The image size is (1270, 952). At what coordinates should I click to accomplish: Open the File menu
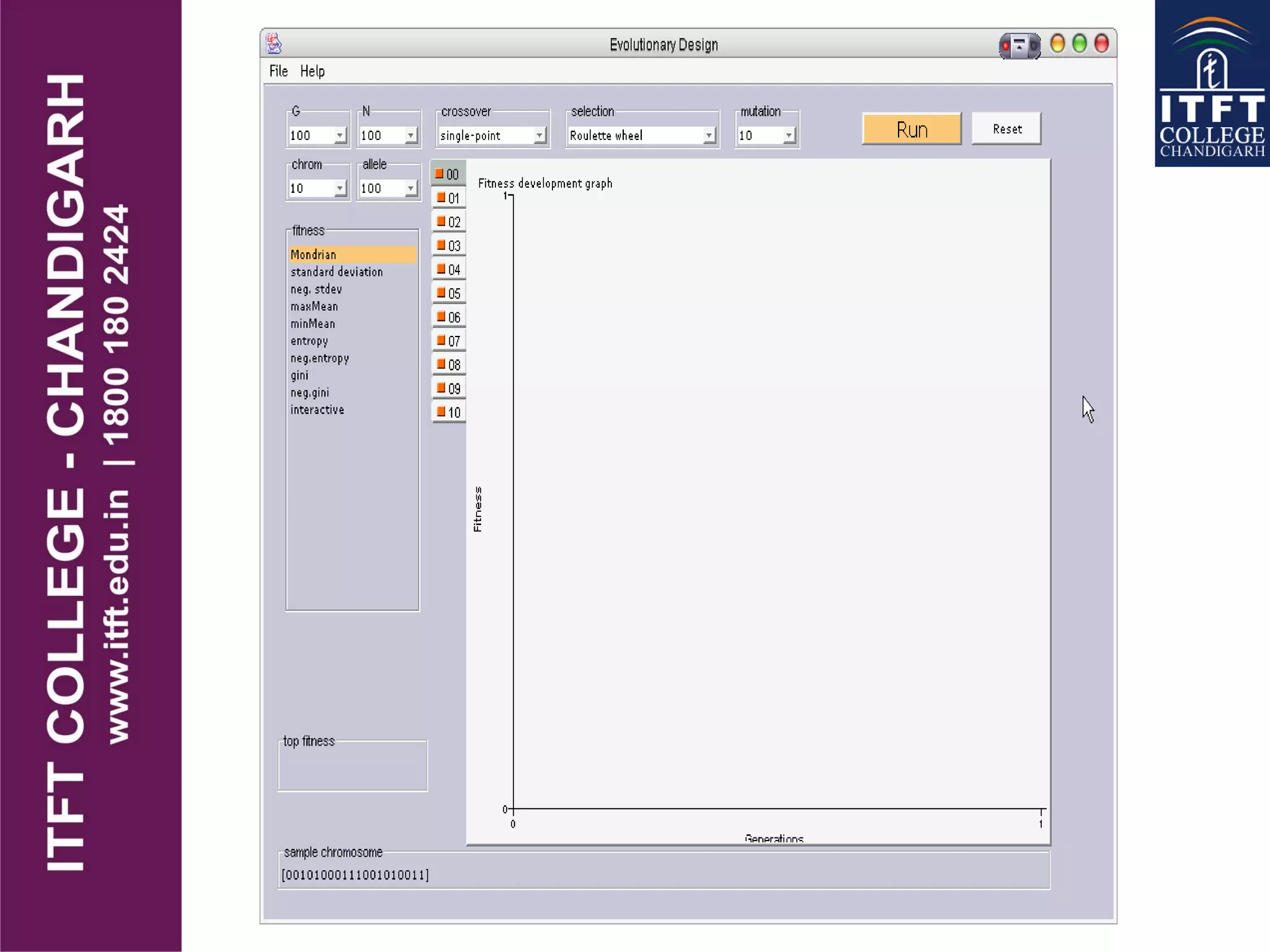[x=278, y=71]
